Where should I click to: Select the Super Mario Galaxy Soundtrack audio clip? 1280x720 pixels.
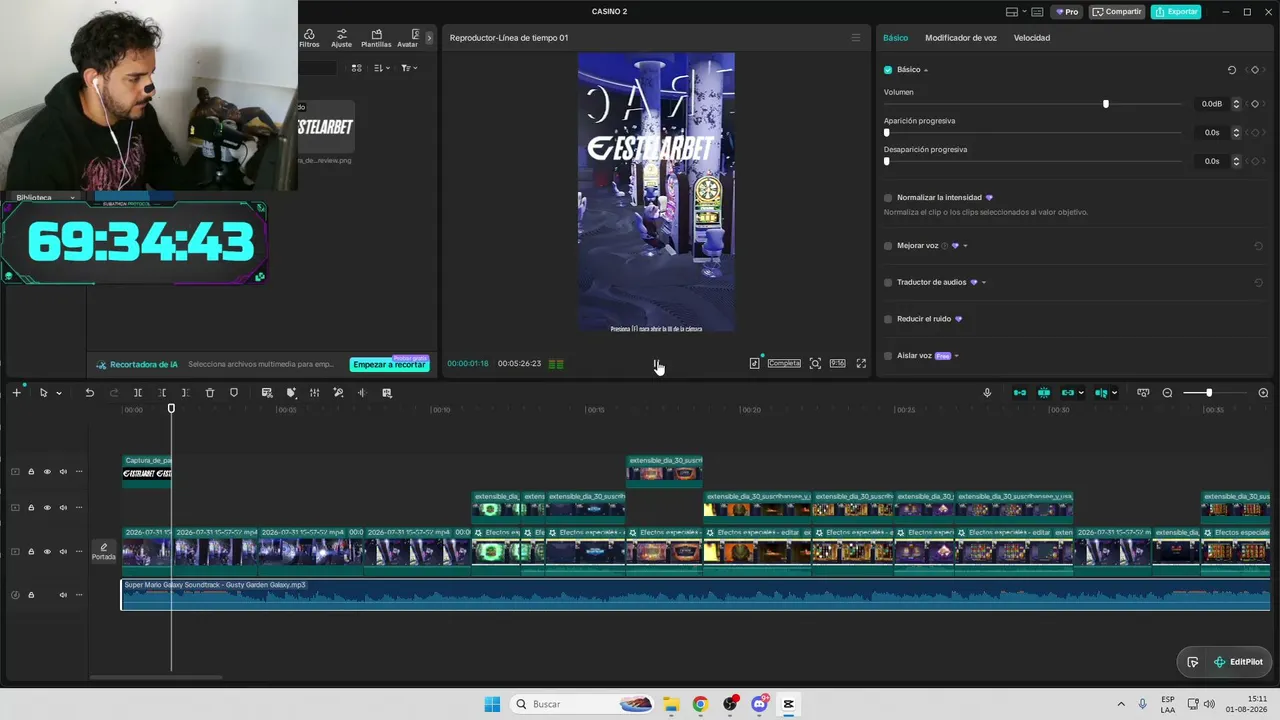(695, 595)
